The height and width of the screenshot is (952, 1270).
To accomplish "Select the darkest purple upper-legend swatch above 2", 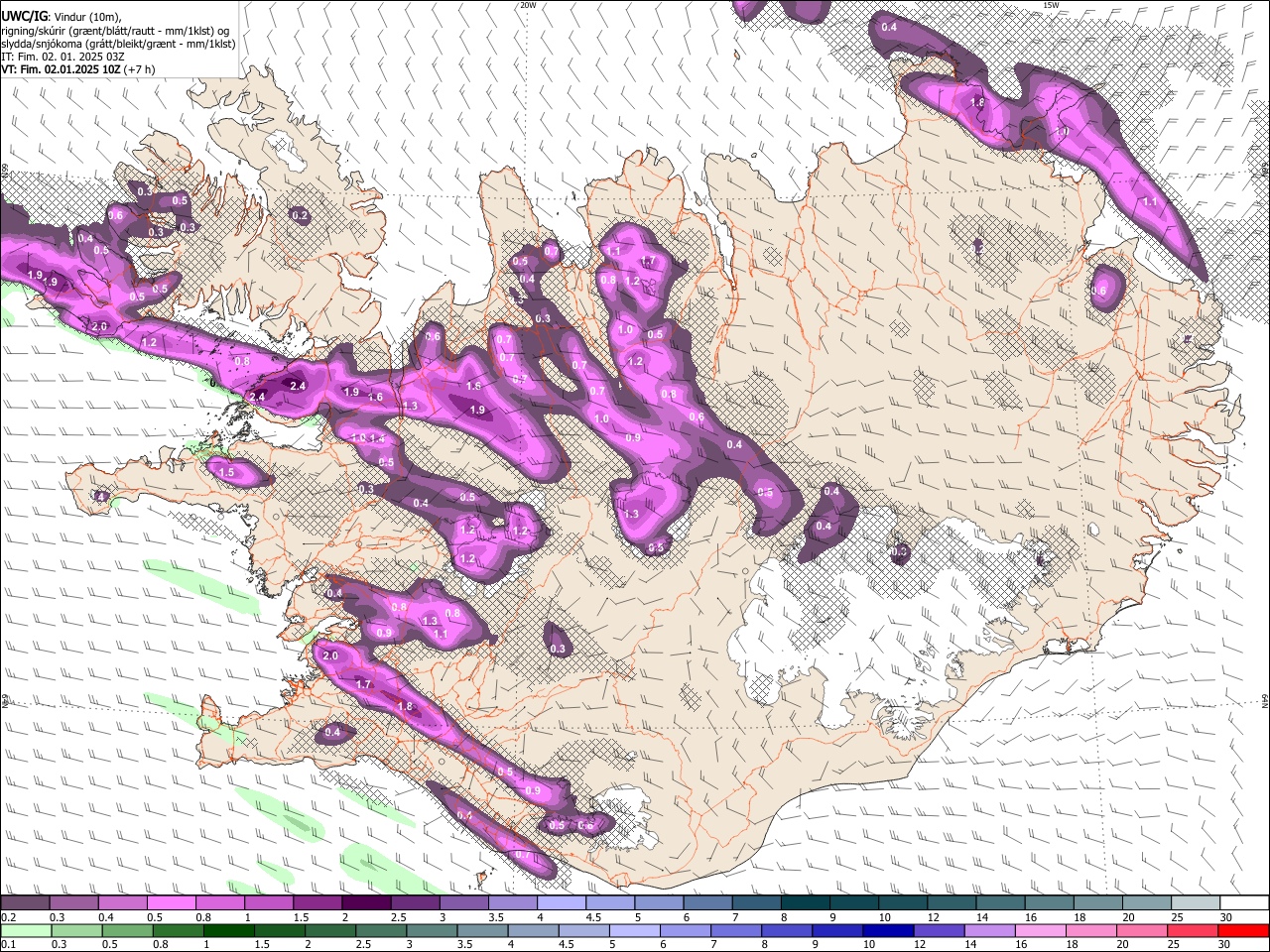I will [x=366, y=903].
